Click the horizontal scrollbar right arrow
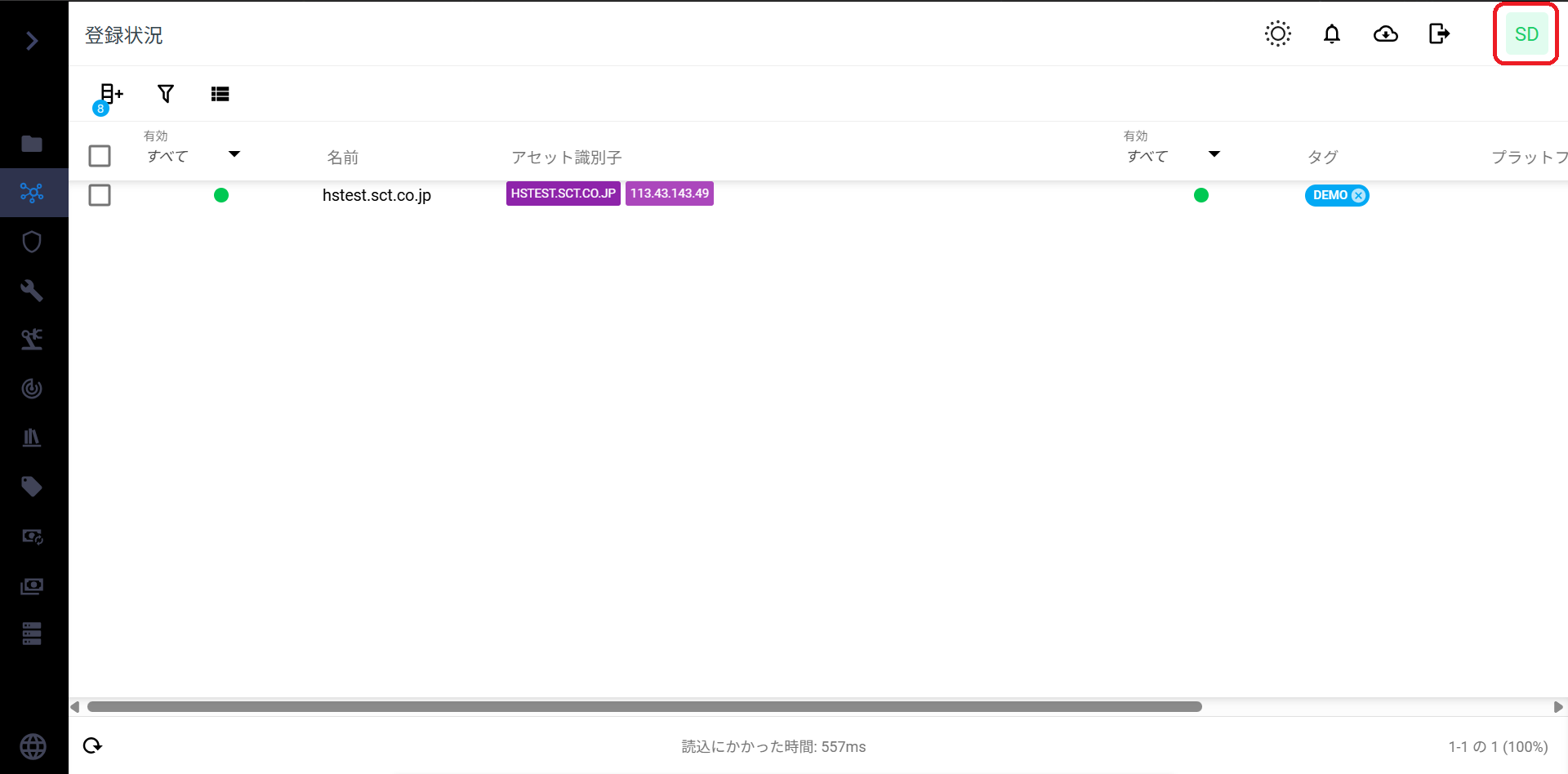The height and width of the screenshot is (774, 1568). (x=1557, y=707)
